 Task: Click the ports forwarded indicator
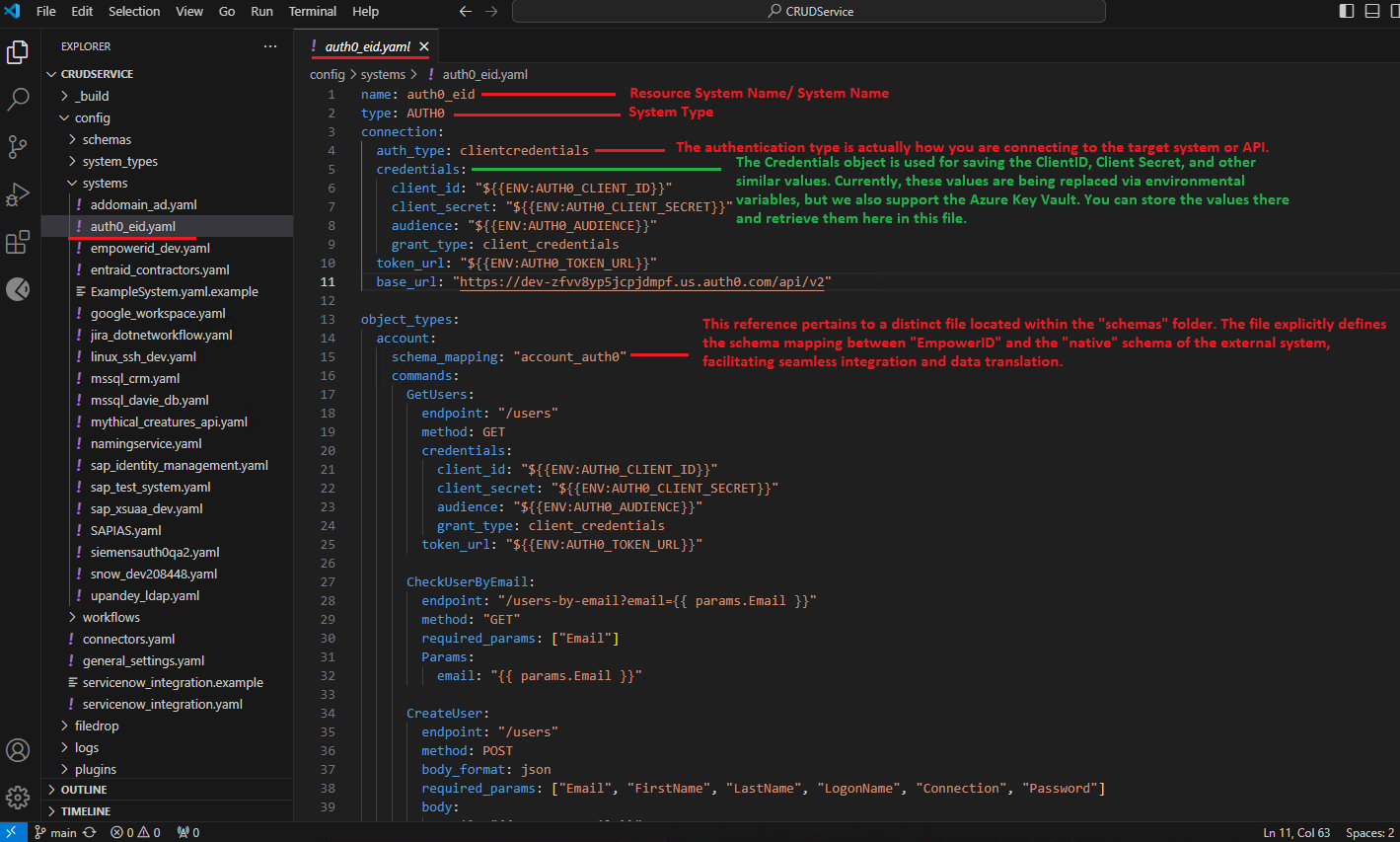point(188,832)
